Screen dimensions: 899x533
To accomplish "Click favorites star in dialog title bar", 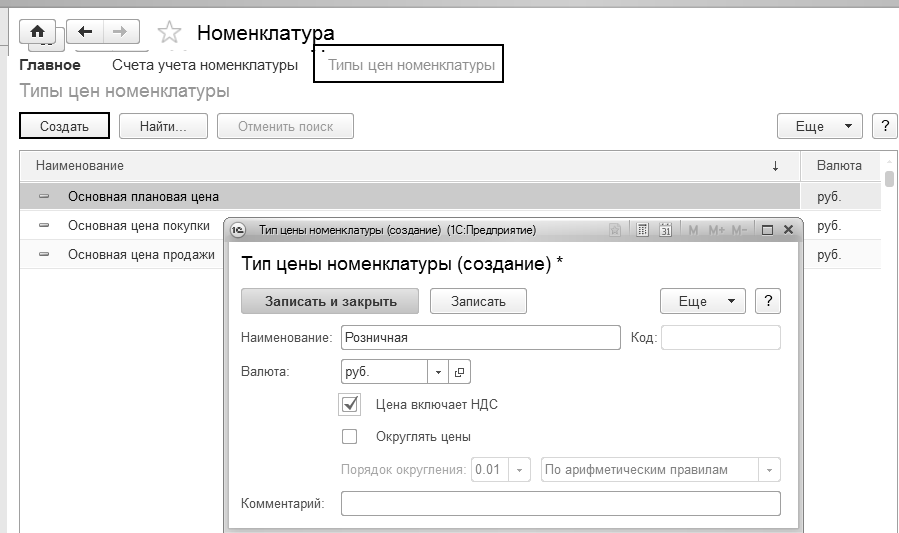I will point(615,230).
